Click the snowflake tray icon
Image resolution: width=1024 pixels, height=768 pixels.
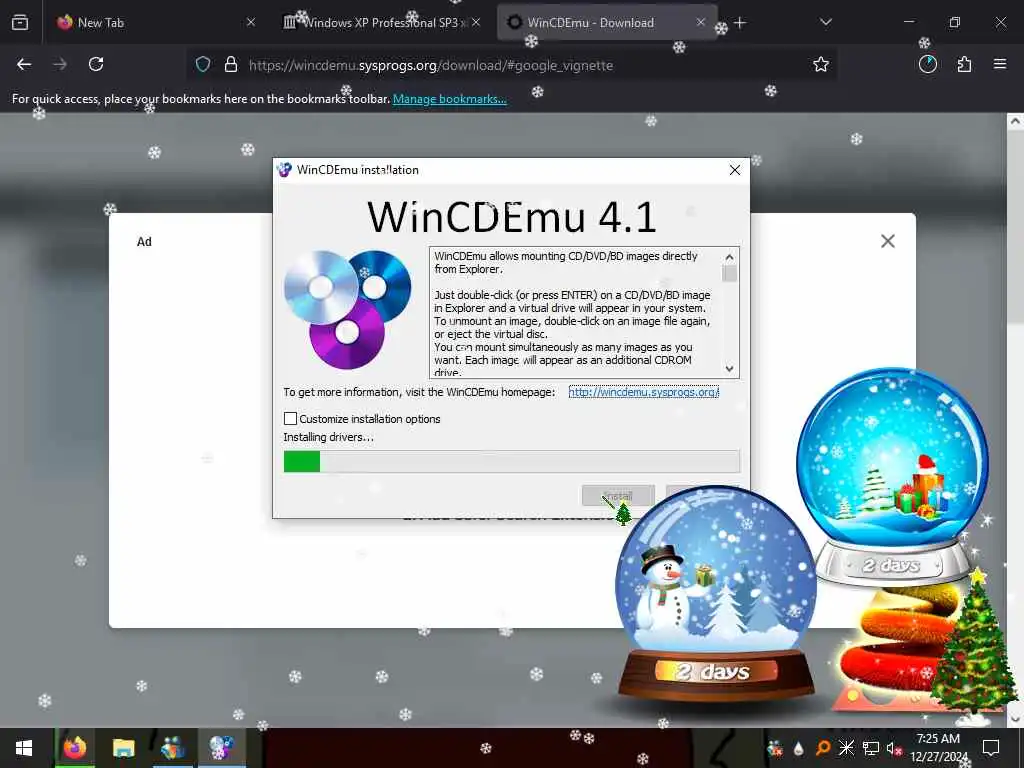[x=846, y=748]
